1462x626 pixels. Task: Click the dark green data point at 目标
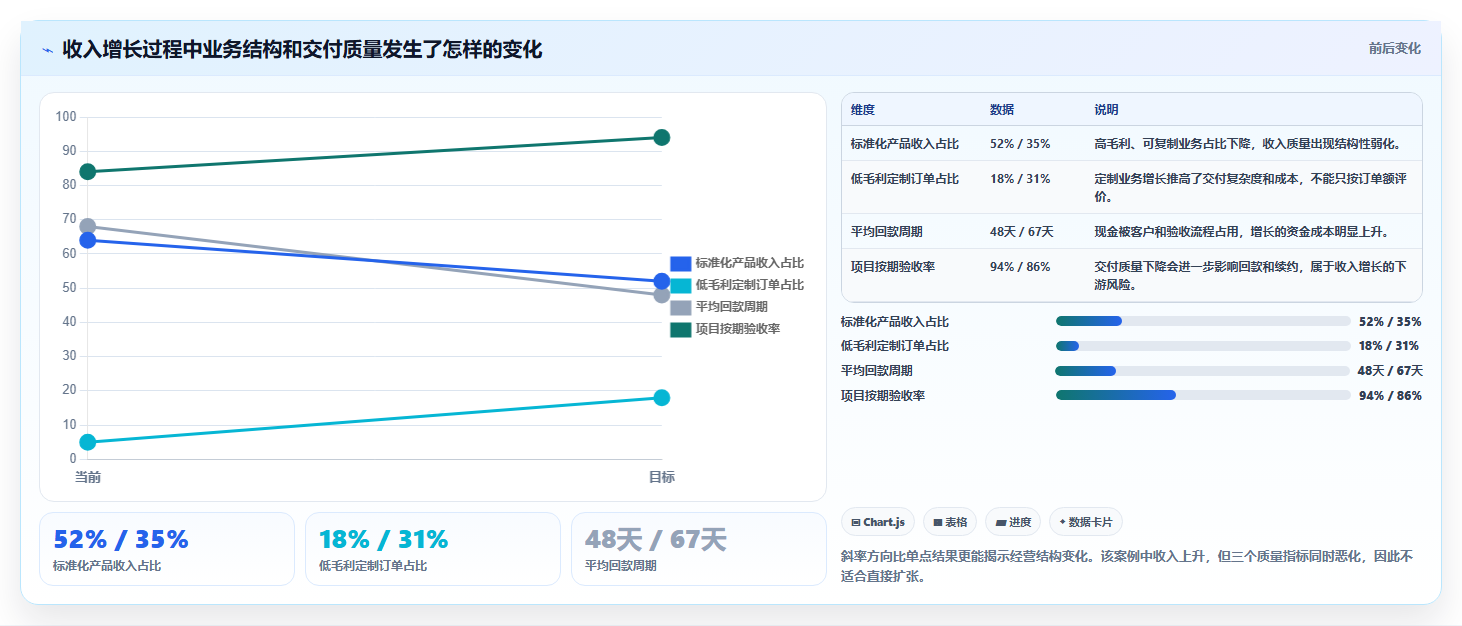point(661,137)
